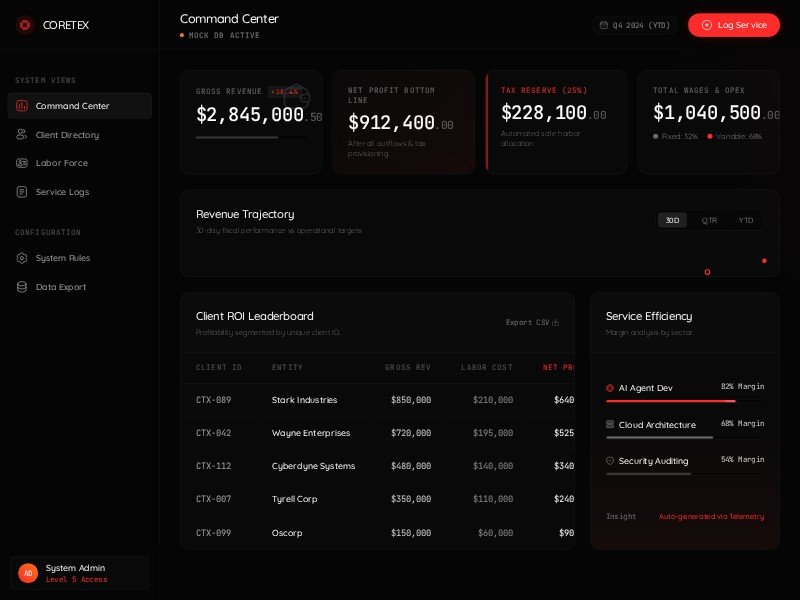Switch the revenue chart to 30D
This screenshot has width=800, height=600.
point(673,220)
